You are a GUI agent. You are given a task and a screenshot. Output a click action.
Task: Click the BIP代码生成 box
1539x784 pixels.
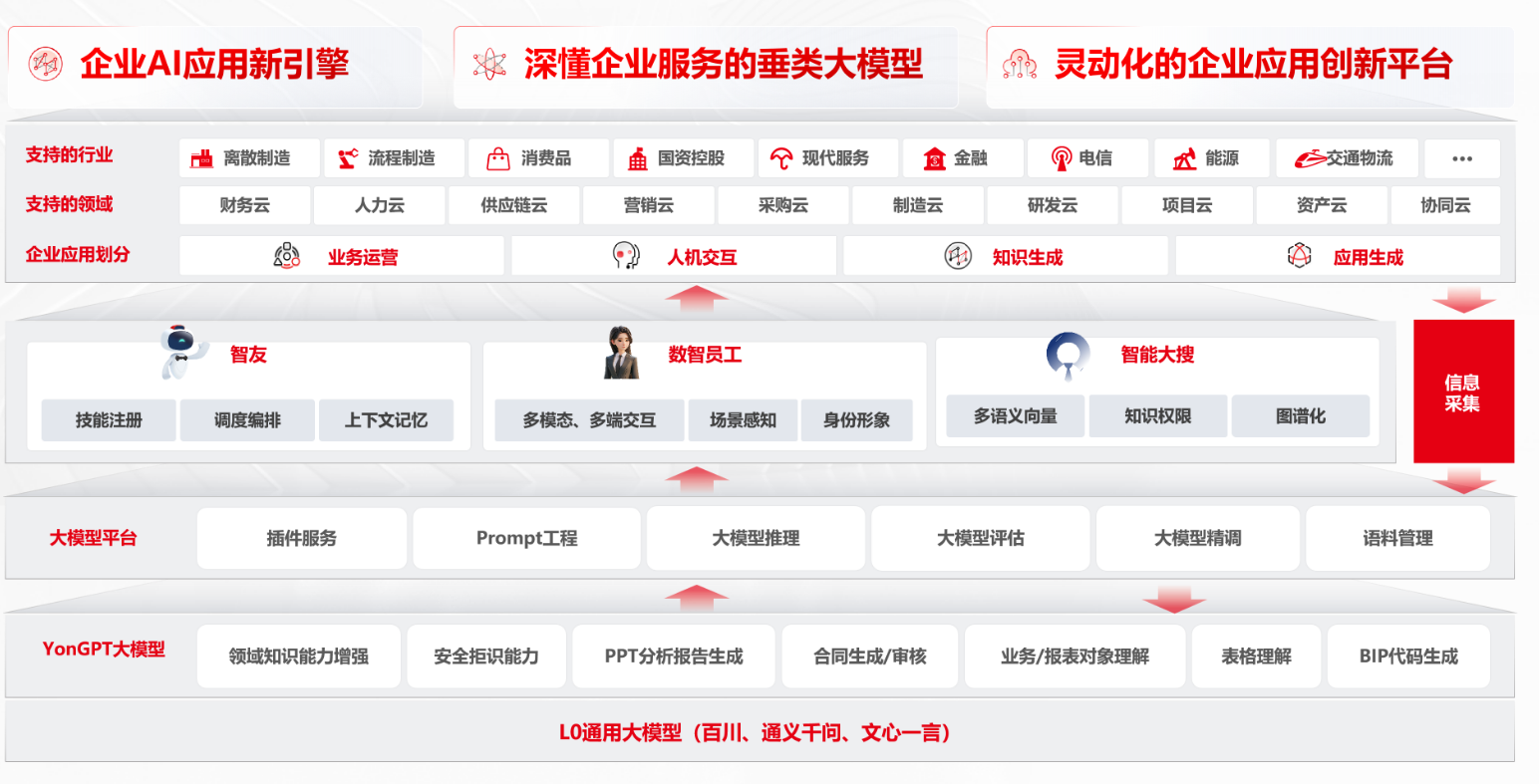click(1408, 656)
